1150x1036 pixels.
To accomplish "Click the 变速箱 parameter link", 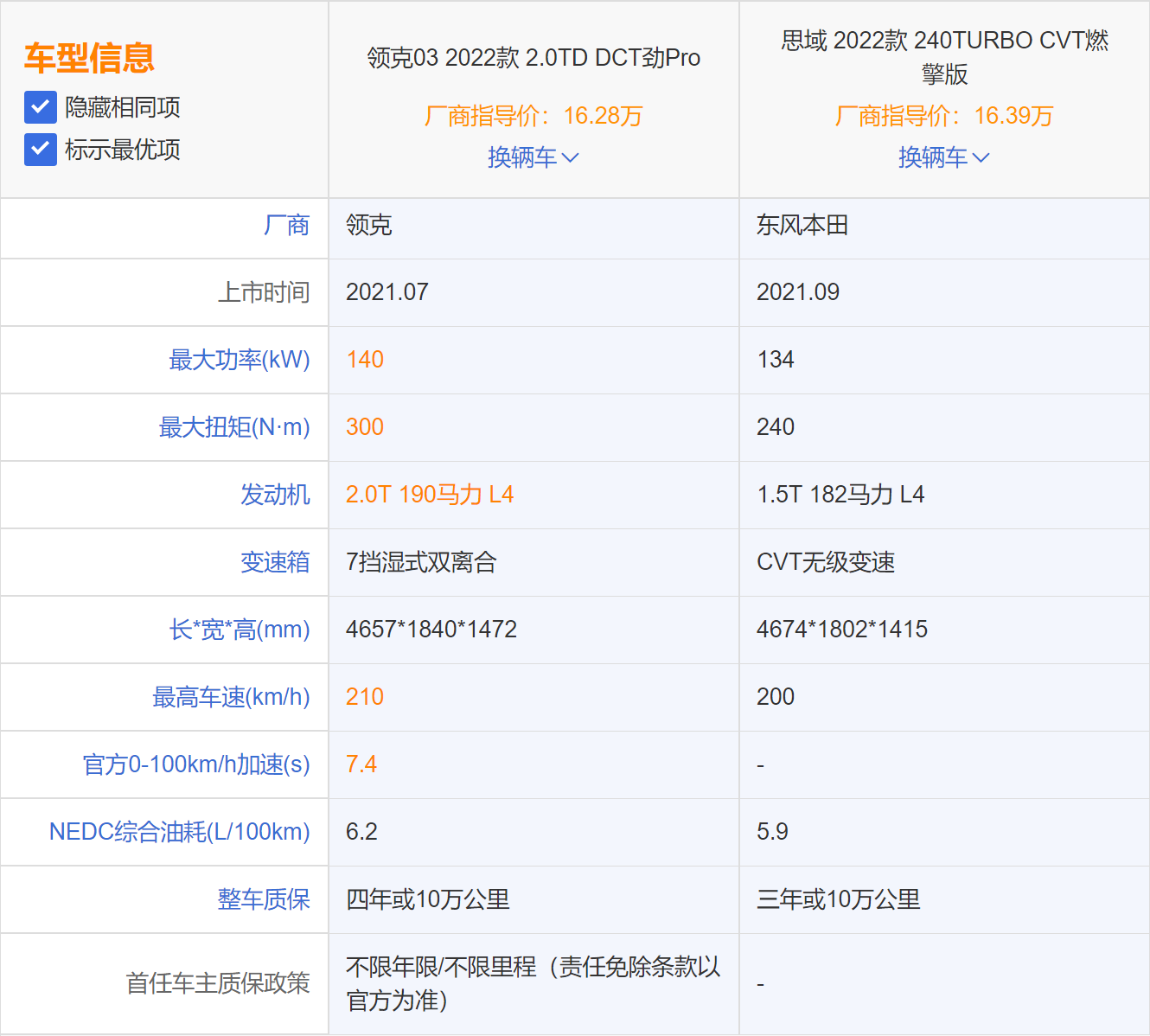I will tap(275, 562).
